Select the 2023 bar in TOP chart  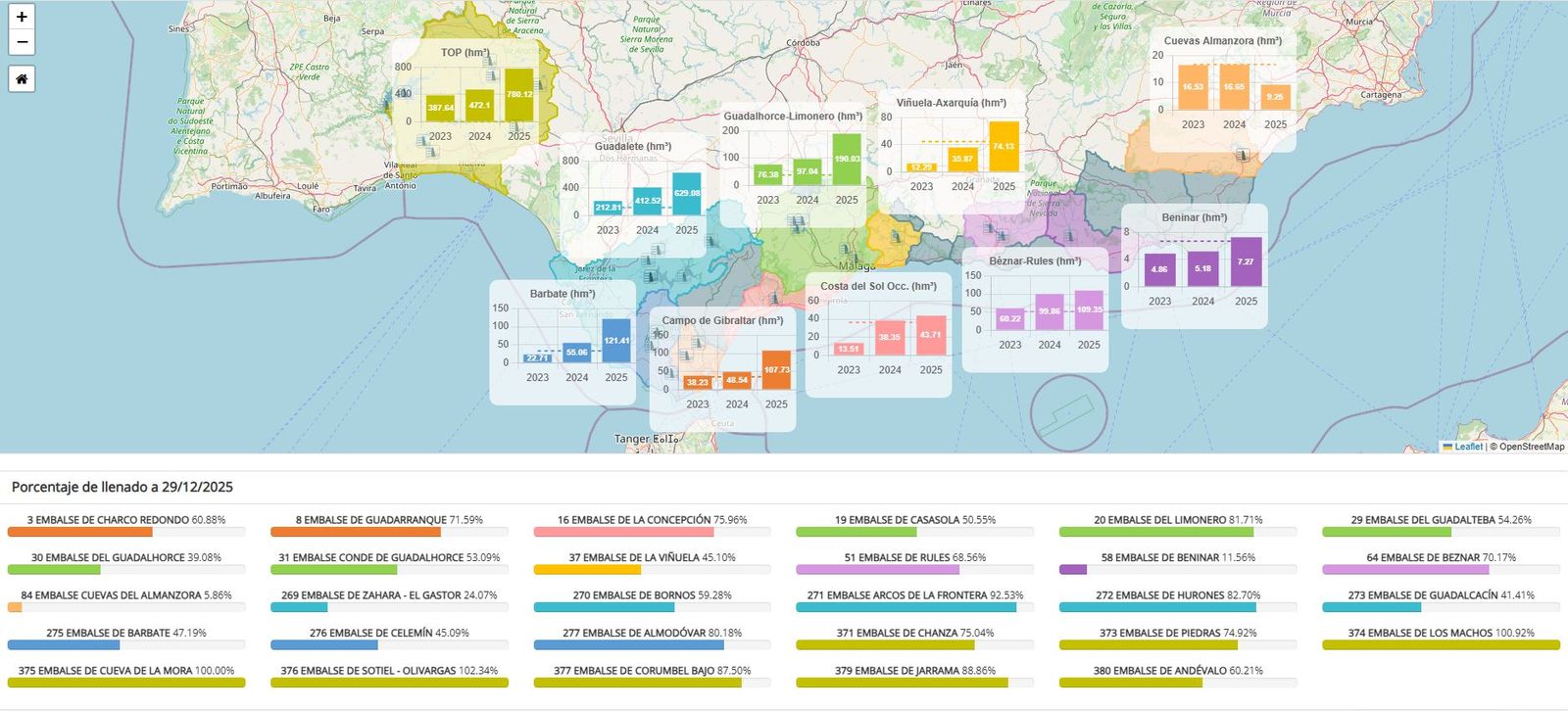440,107
